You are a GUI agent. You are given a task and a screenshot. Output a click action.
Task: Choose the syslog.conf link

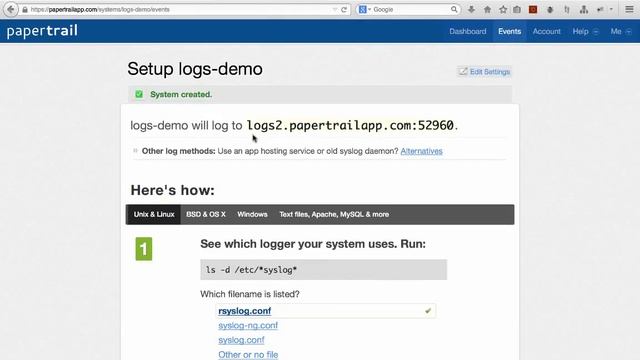(x=241, y=340)
